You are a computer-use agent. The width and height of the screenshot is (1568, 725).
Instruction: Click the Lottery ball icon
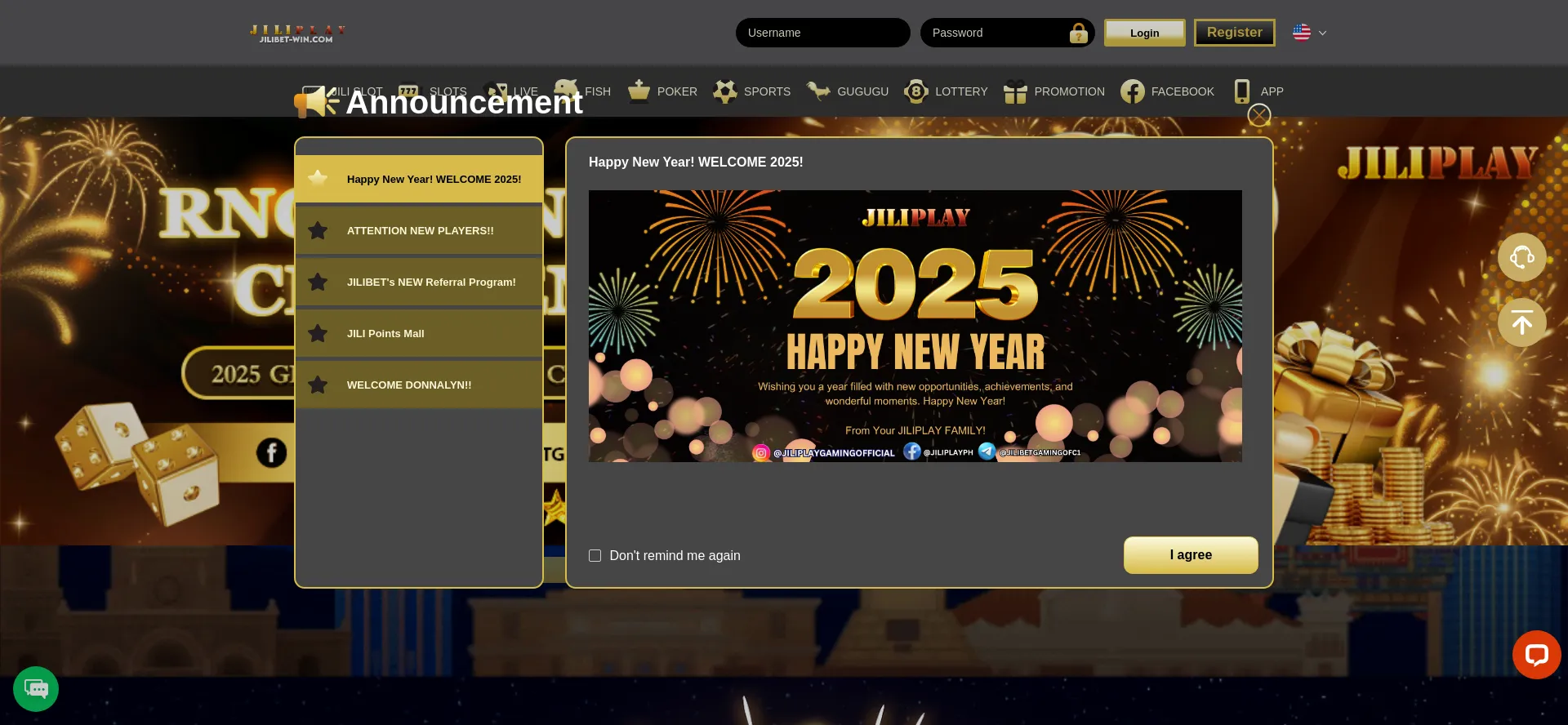(916, 91)
